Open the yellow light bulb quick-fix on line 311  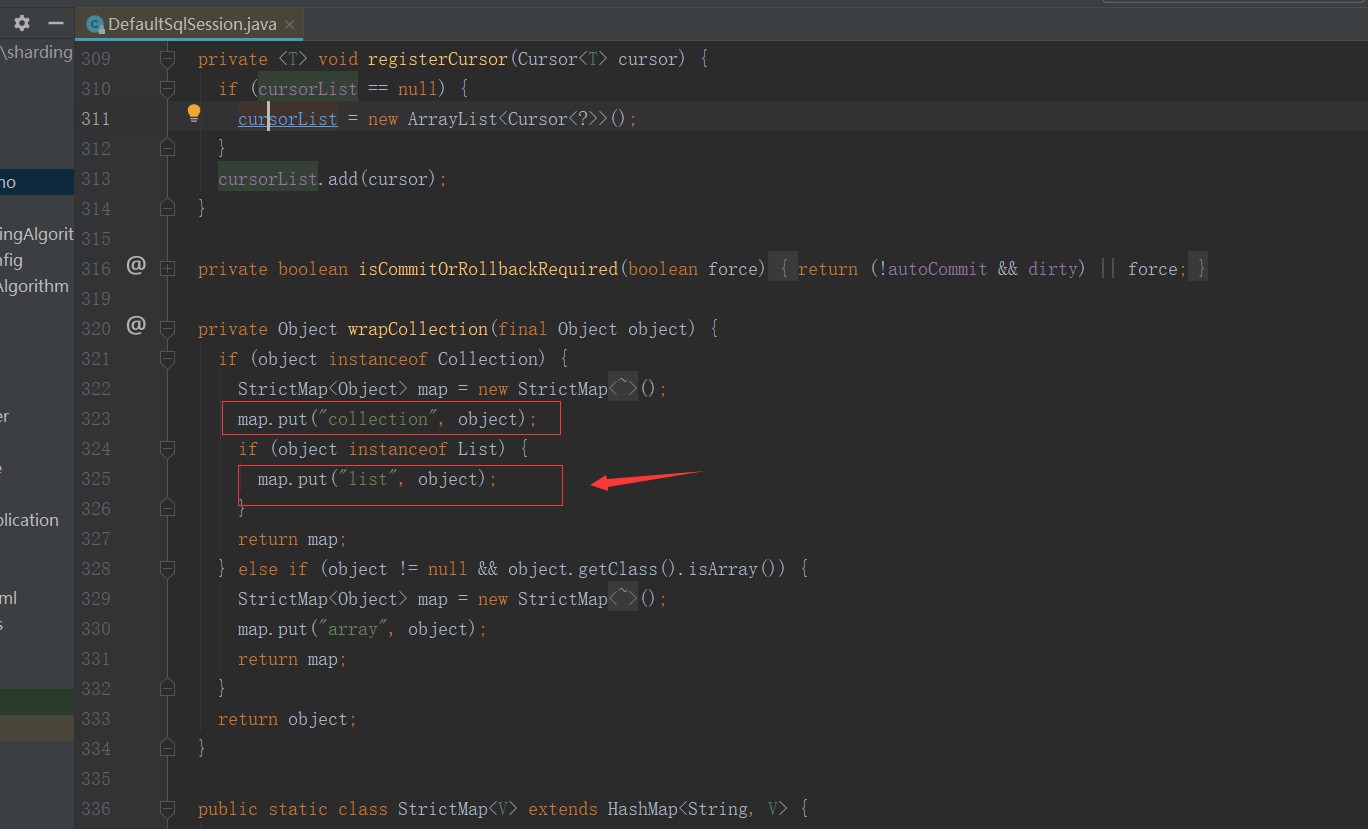tap(194, 113)
